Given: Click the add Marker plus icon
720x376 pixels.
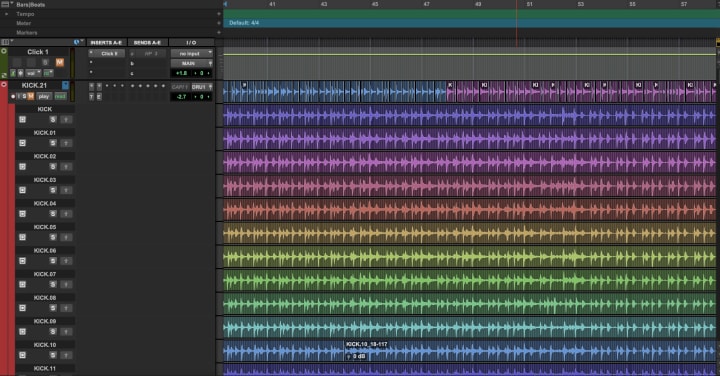Looking at the screenshot, I should (x=219, y=33).
